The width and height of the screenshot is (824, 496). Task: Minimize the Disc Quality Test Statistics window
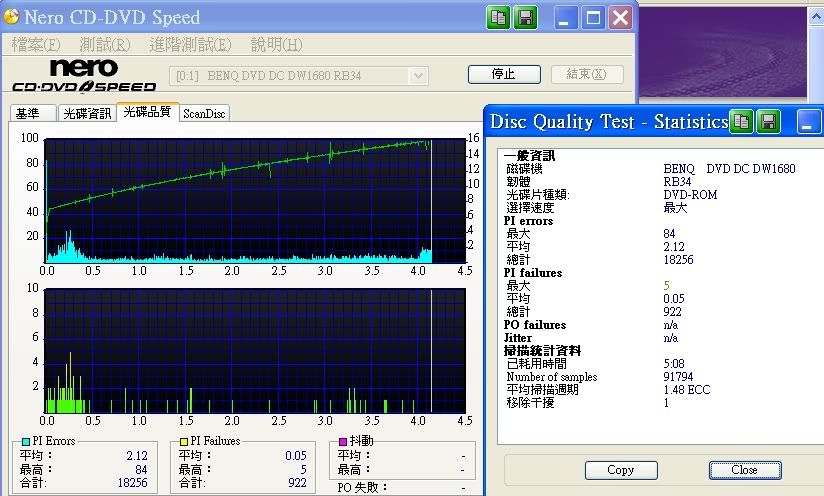(x=808, y=122)
